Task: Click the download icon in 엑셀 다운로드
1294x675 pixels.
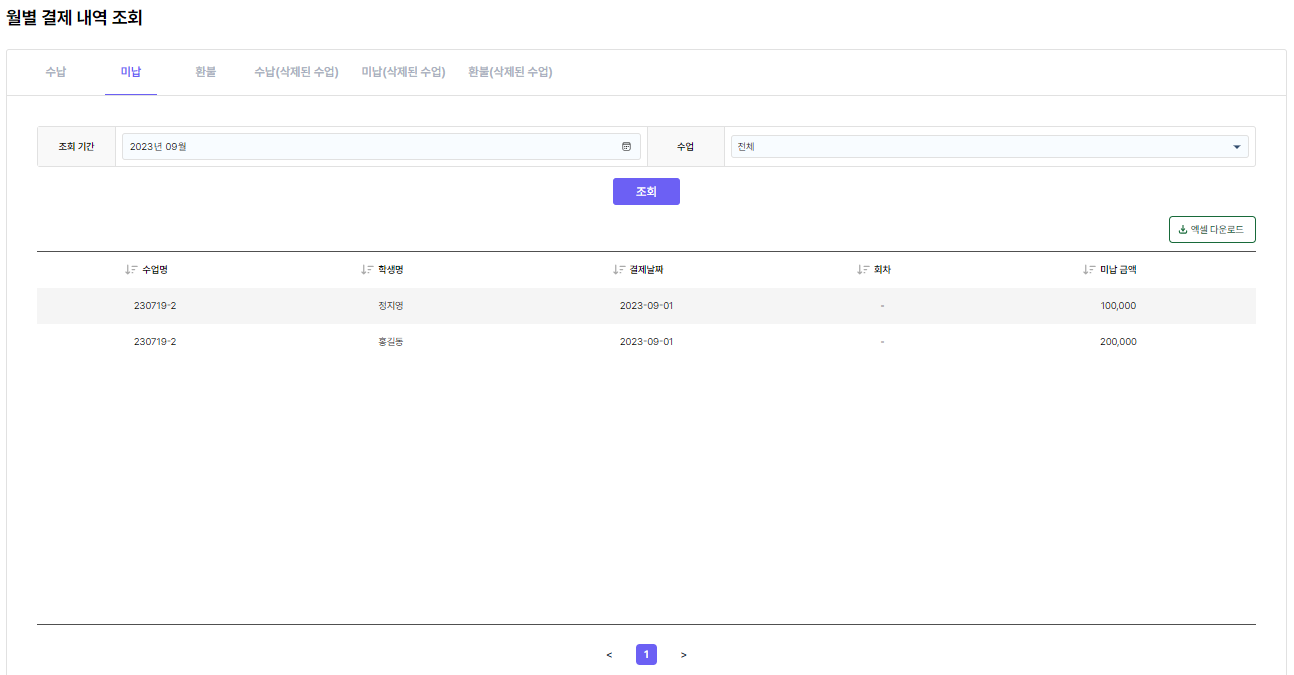Action: click(x=1183, y=230)
